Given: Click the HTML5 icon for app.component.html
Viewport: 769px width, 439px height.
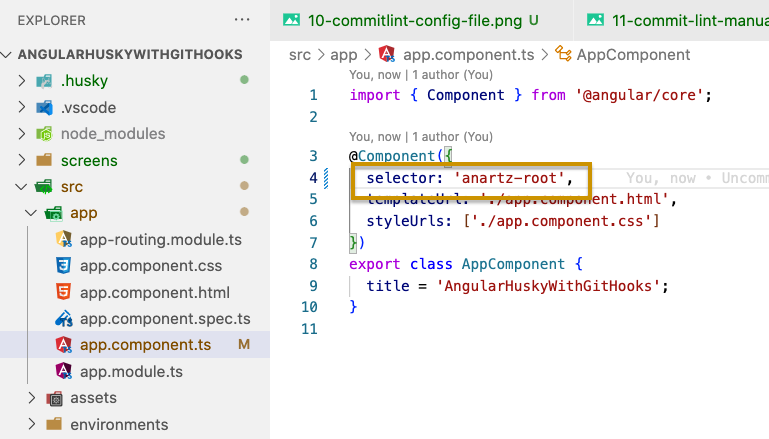Looking at the screenshot, I should tap(63, 293).
